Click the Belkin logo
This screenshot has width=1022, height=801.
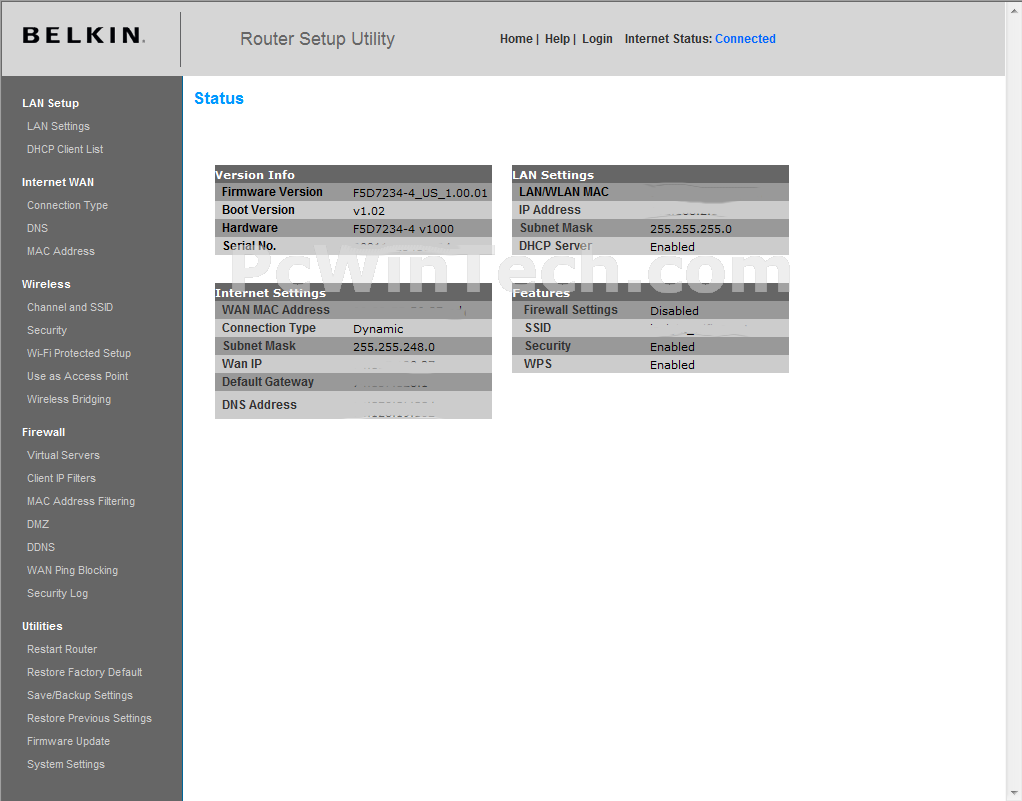[83, 36]
